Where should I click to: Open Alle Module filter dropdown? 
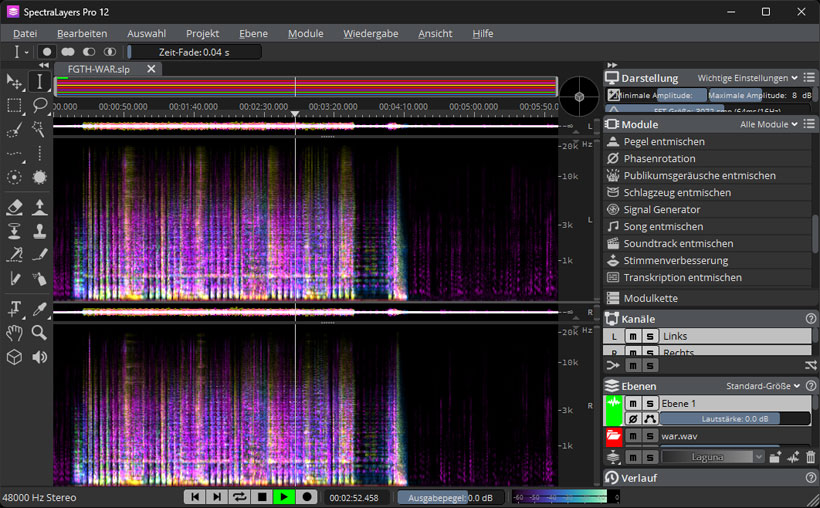769,125
